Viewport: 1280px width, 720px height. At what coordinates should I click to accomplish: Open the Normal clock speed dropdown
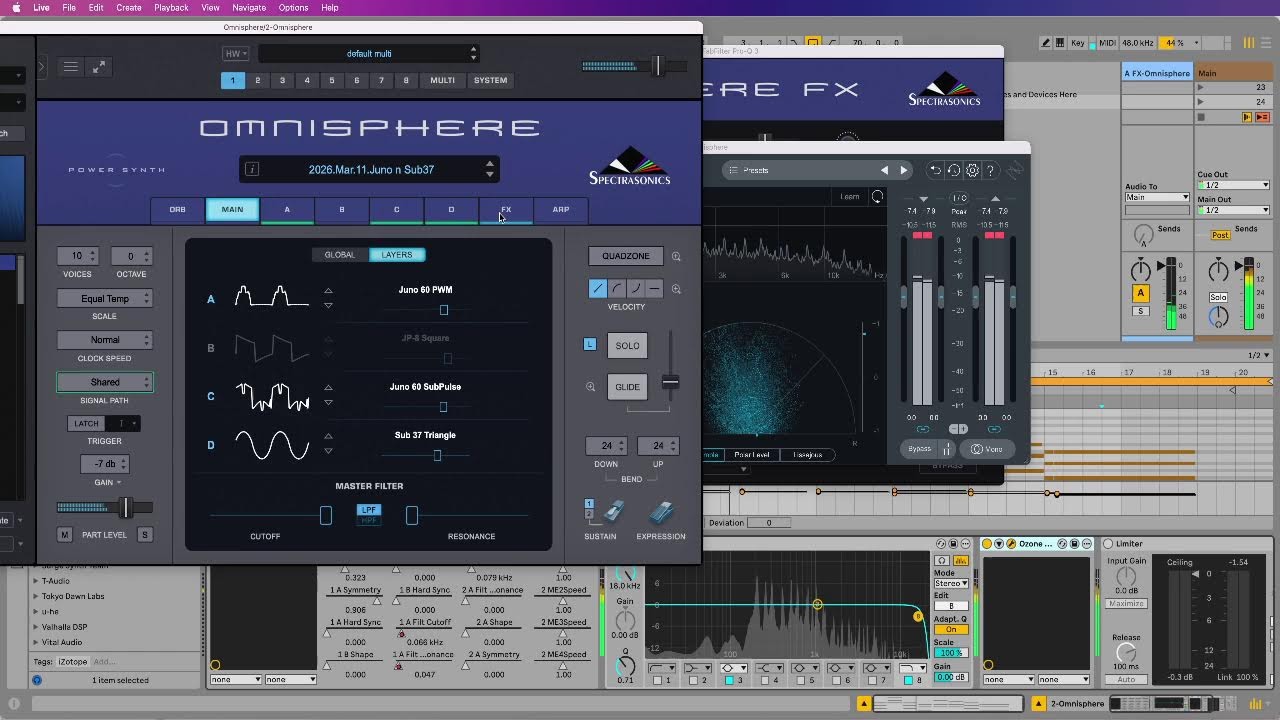point(105,340)
